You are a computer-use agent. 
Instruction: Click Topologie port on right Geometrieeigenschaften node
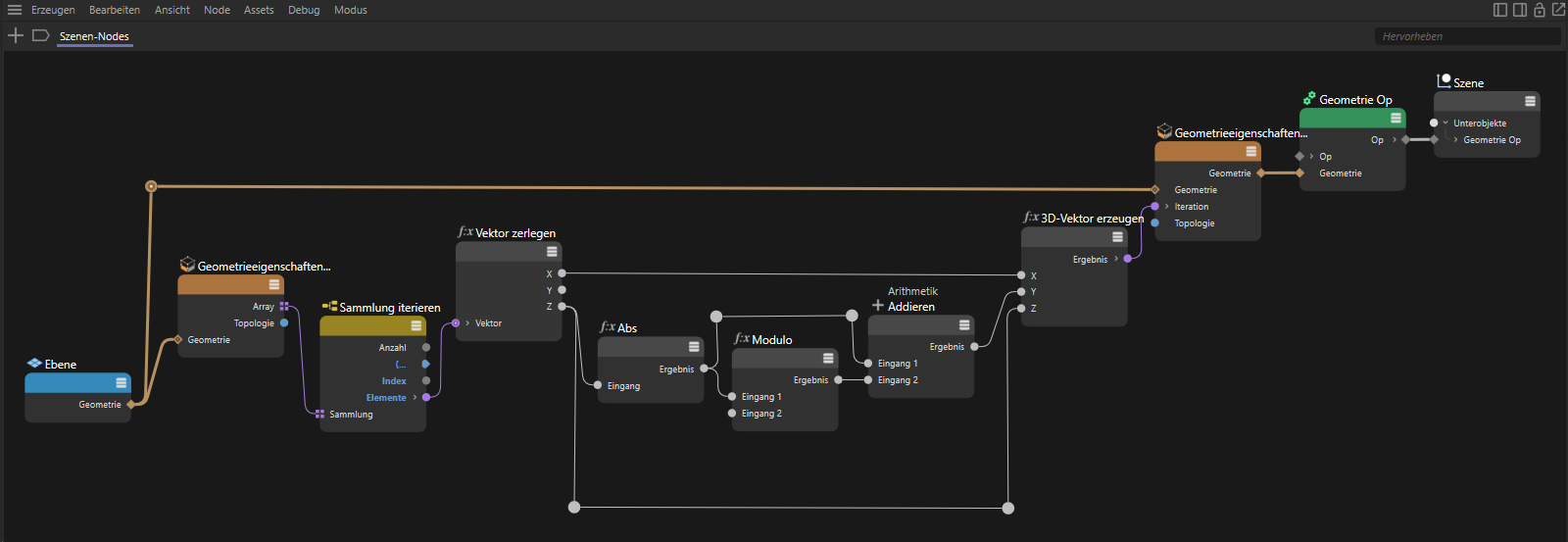1154,223
